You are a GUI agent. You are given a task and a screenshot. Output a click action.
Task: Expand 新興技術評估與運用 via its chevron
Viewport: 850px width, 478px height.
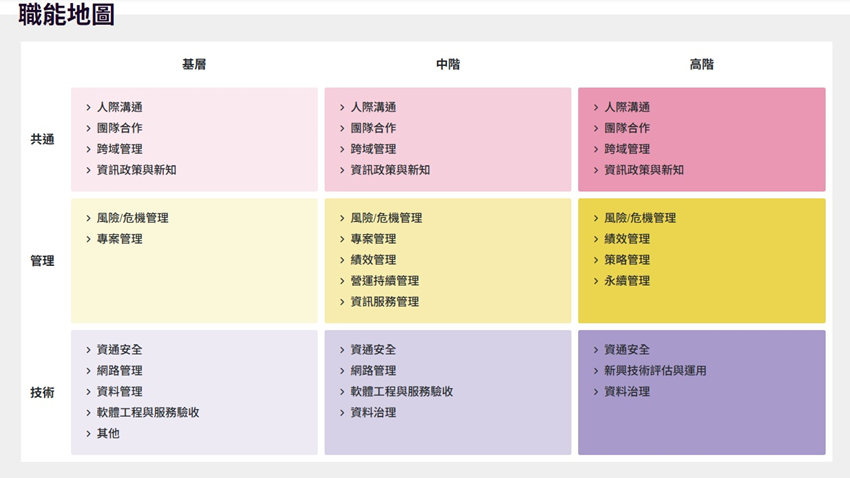[x=594, y=371]
